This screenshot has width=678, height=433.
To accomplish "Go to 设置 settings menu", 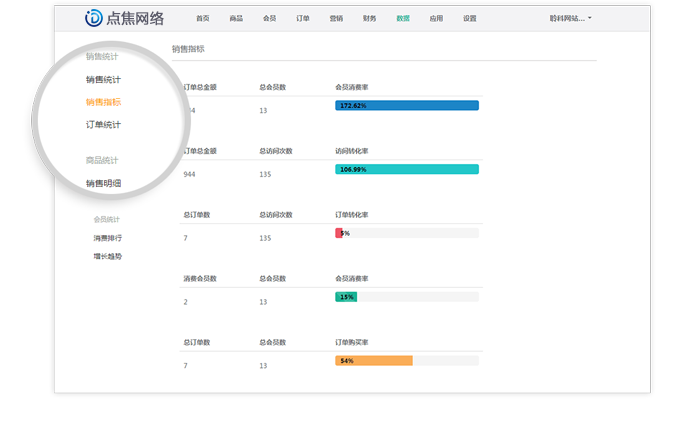I will coord(470,19).
